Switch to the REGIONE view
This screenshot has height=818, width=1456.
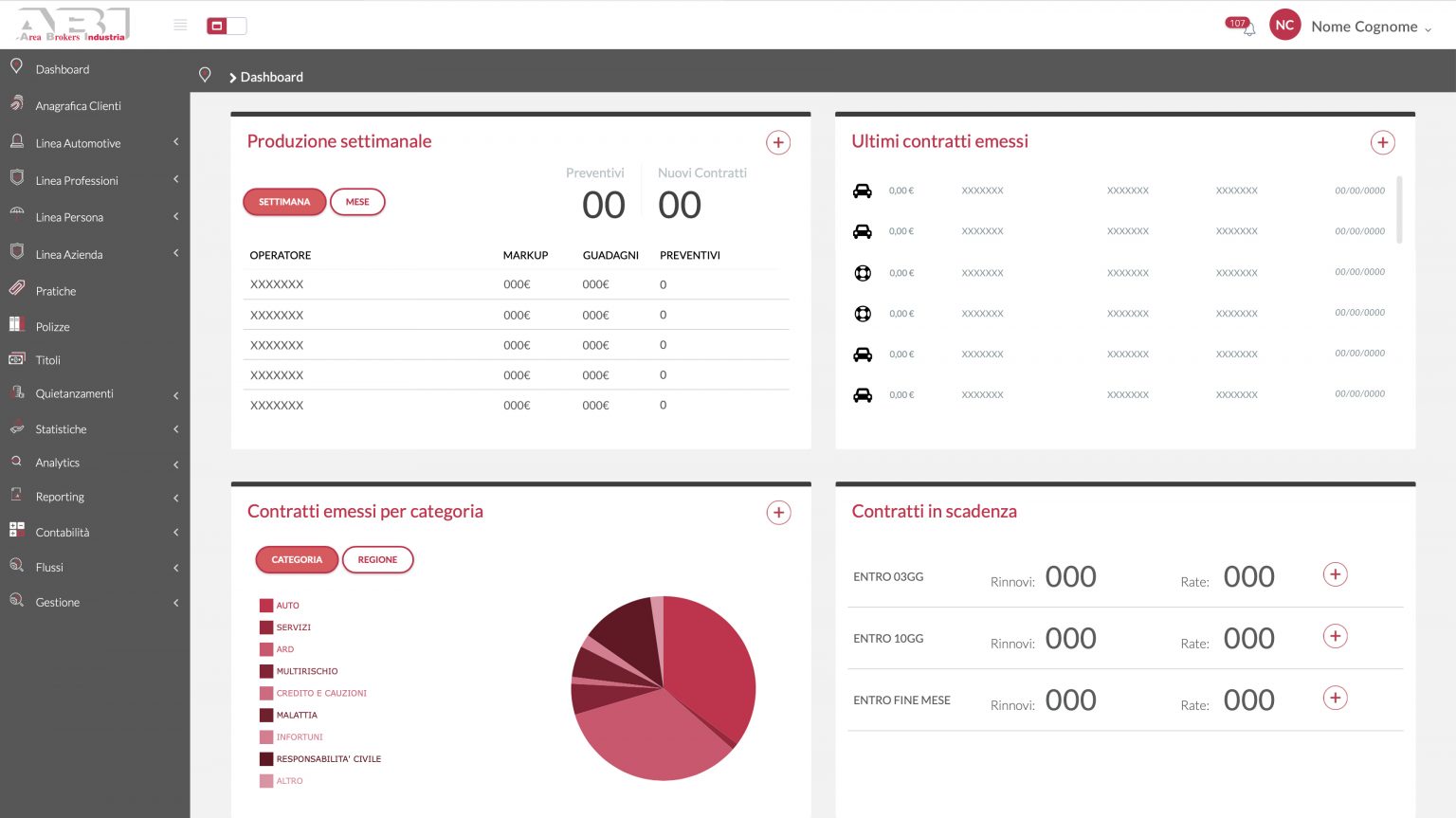point(377,559)
